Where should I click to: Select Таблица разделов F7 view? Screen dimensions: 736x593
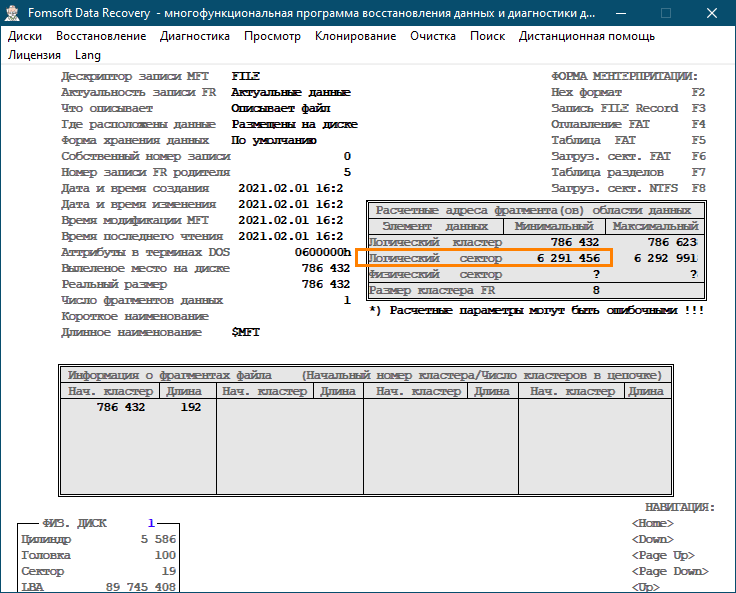click(x=628, y=172)
